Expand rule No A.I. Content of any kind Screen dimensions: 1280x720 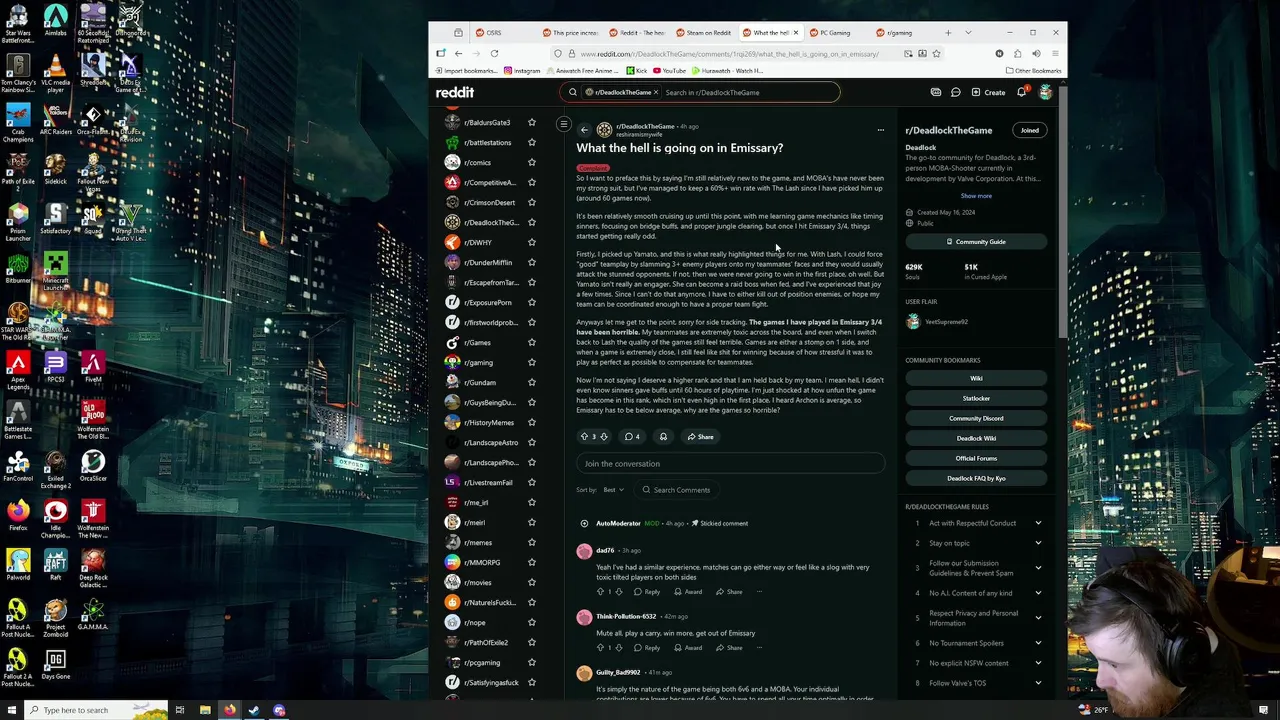tap(1038, 593)
